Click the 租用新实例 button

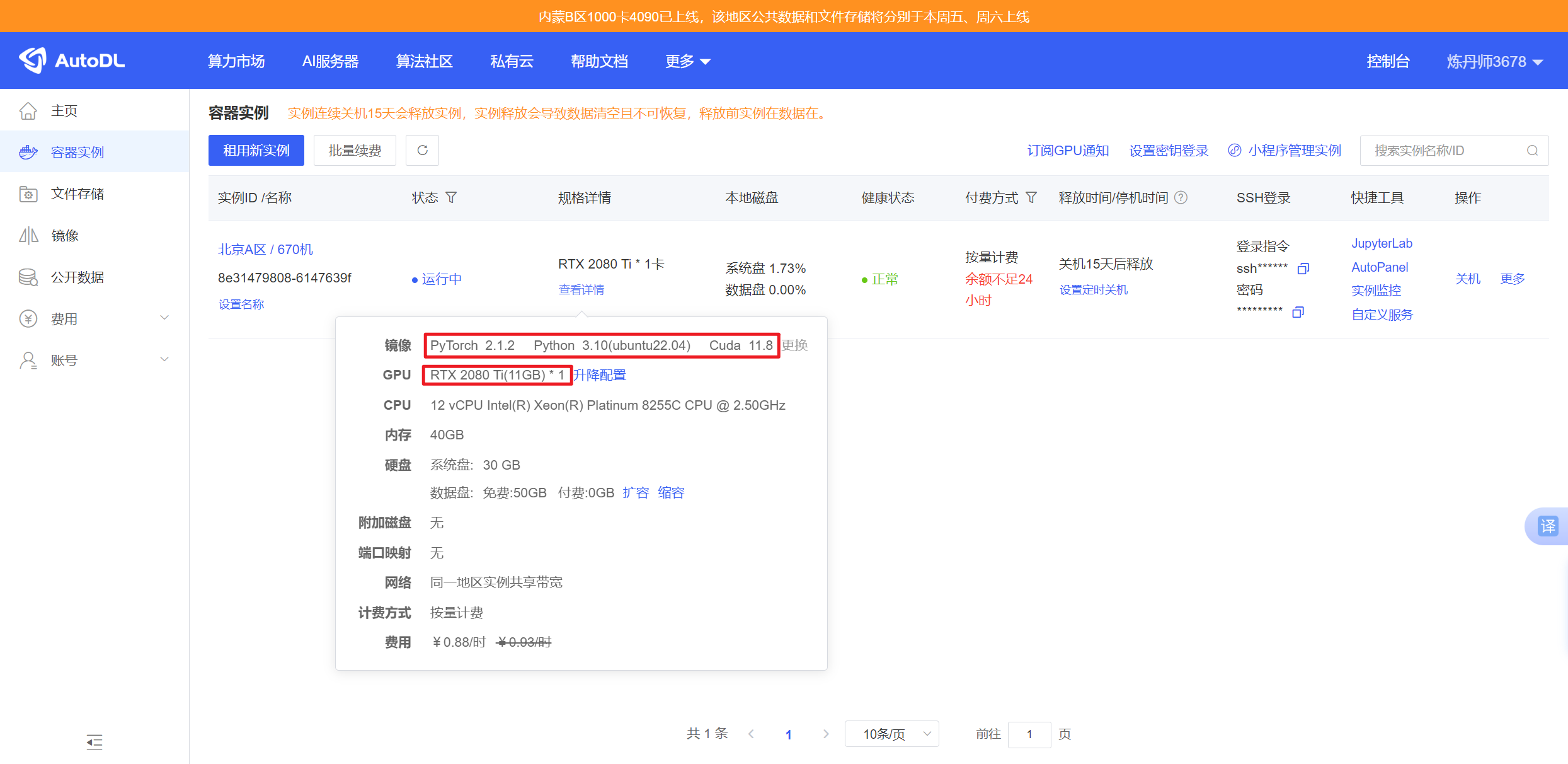click(256, 151)
